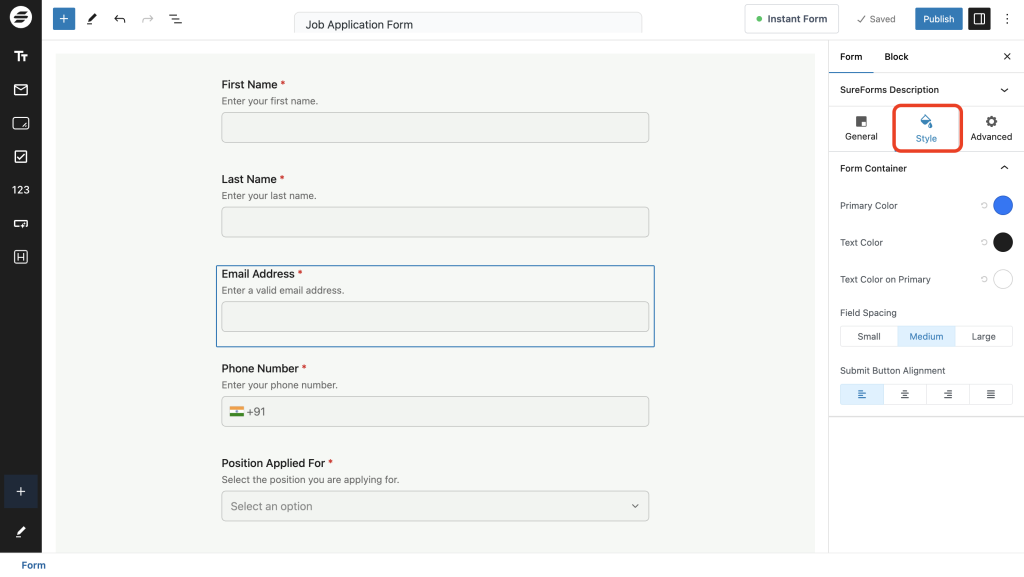Screen dimensions: 1024x577
Task: Click the First Name input field
Action: 434,127
